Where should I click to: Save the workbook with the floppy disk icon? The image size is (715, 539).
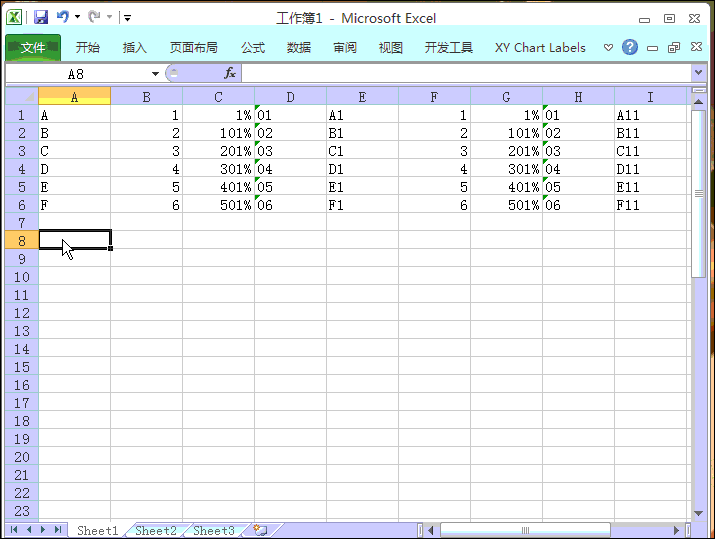tap(41, 17)
